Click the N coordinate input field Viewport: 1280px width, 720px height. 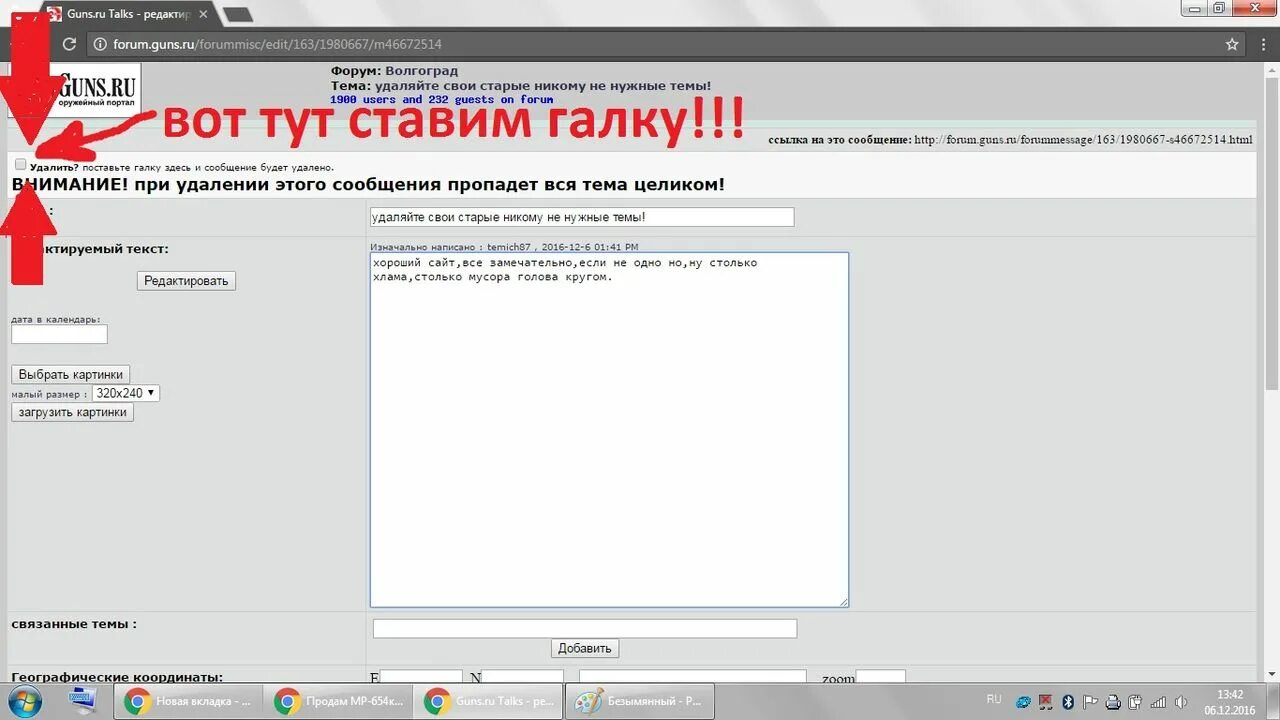[523, 678]
